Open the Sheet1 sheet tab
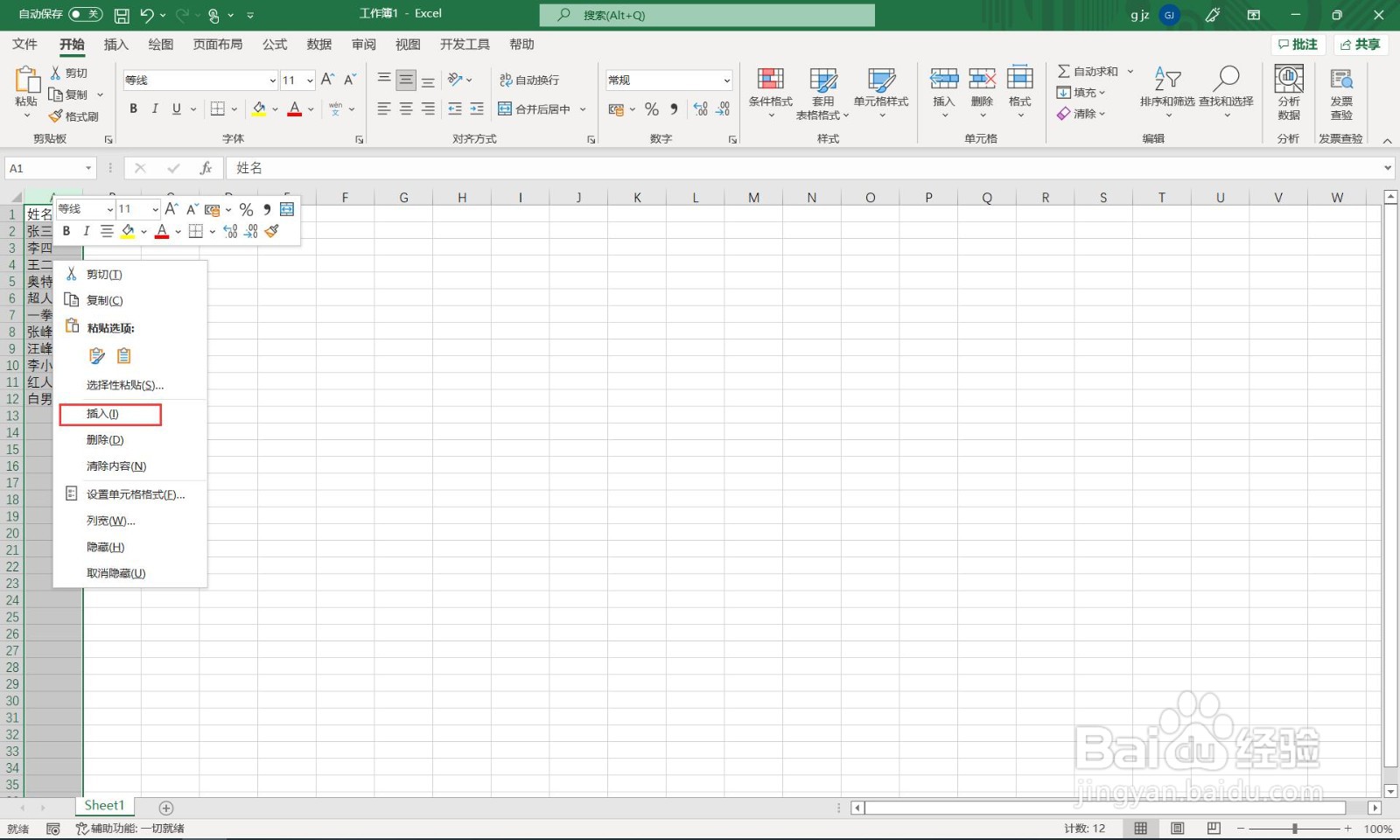1400x840 pixels. coord(104,806)
